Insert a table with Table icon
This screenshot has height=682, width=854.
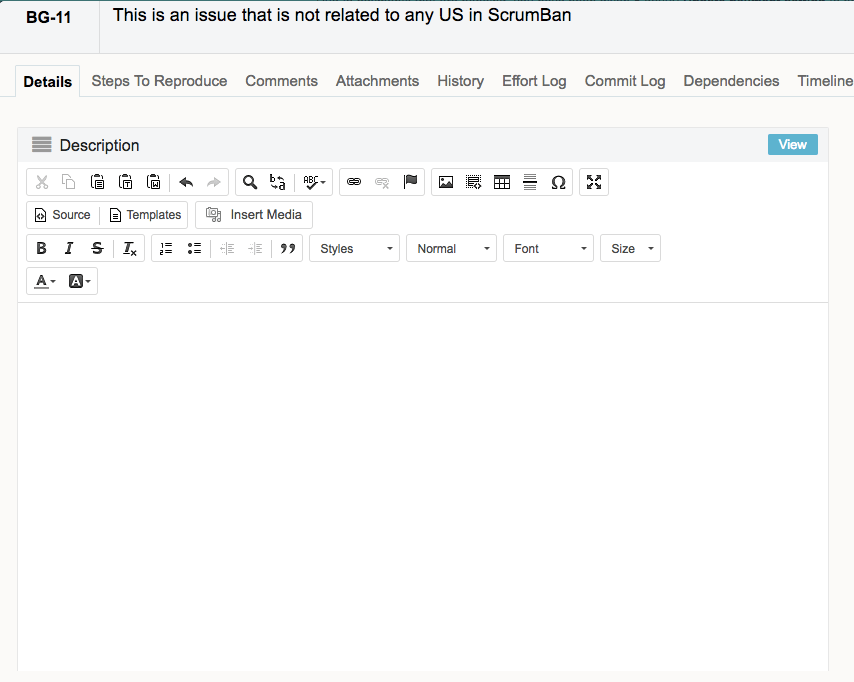pos(502,182)
